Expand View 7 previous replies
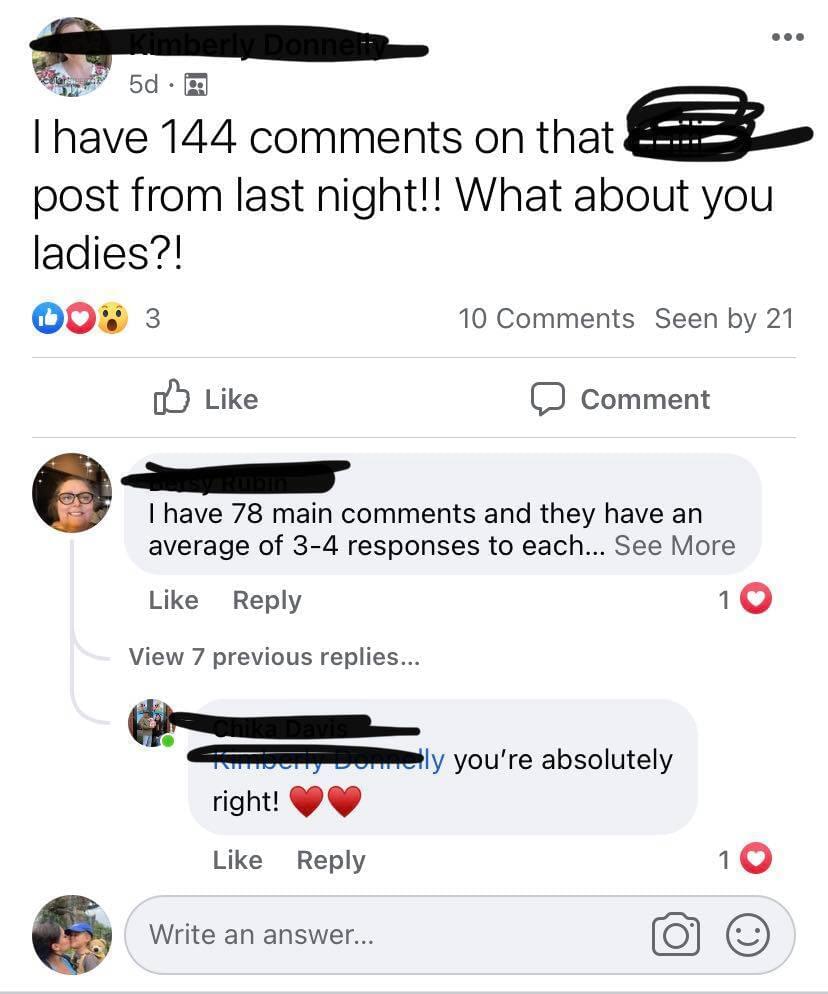 pos(274,657)
